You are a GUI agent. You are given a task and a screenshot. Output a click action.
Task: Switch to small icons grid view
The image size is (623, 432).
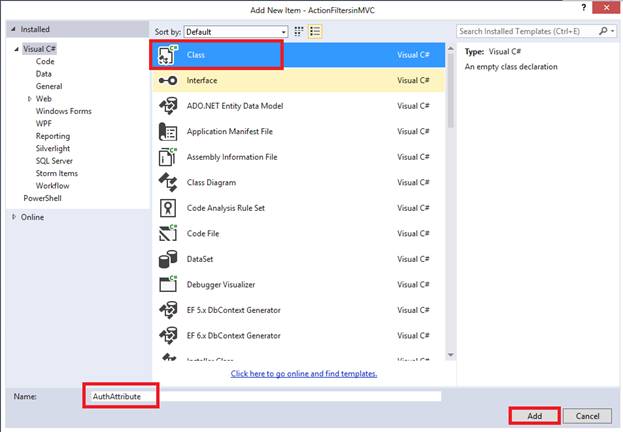(x=299, y=31)
